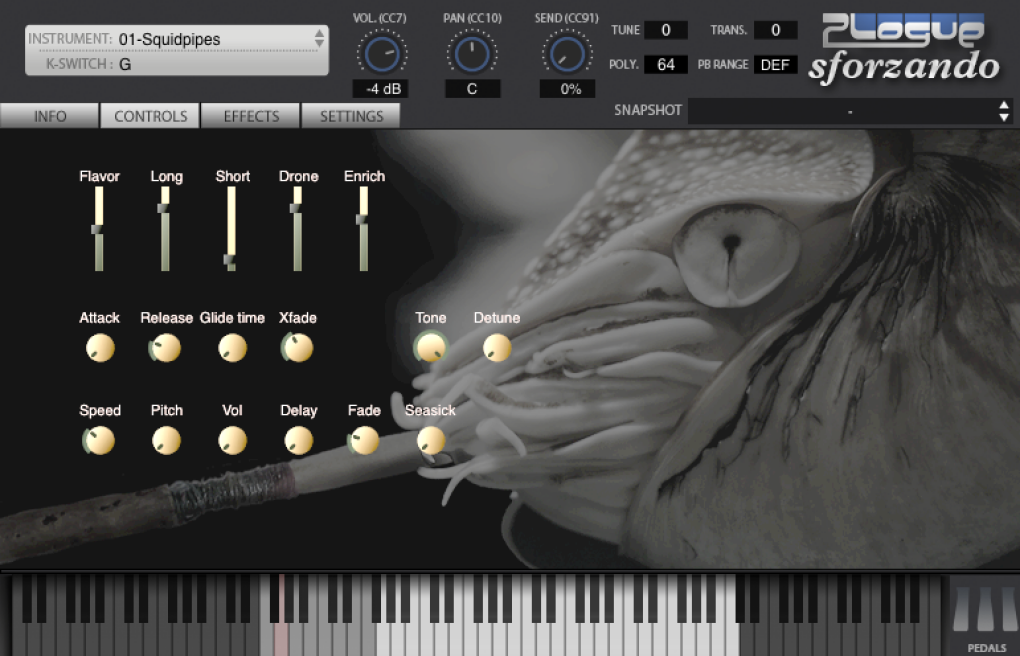Click the Long slider handle
The height and width of the screenshot is (656, 1020).
click(x=164, y=208)
